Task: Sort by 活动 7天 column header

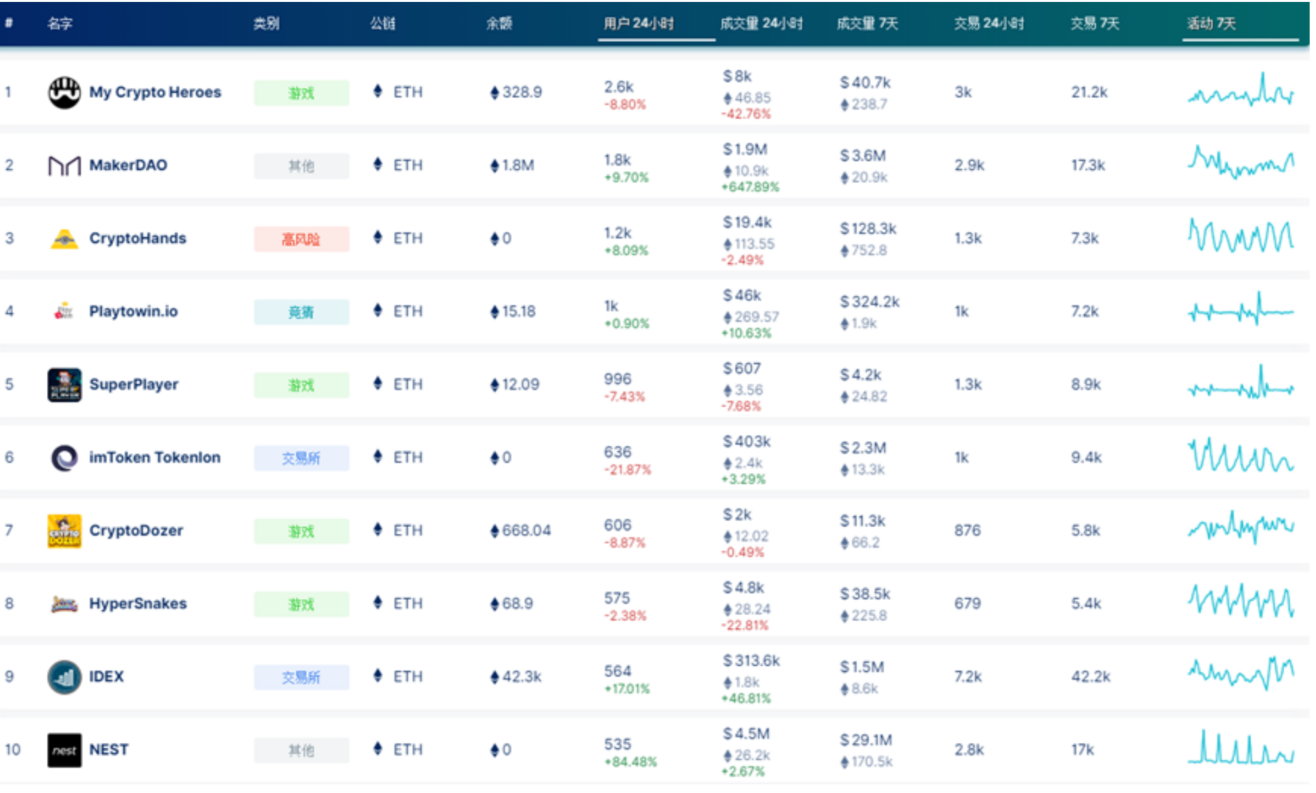Action: (1211, 23)
